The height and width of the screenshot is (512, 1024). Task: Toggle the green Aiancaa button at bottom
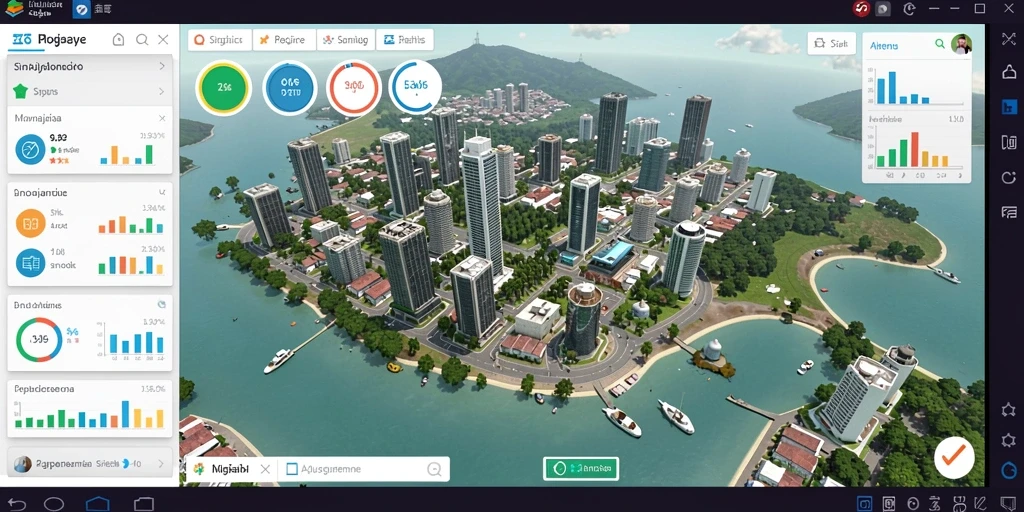(x=581, y=468)
